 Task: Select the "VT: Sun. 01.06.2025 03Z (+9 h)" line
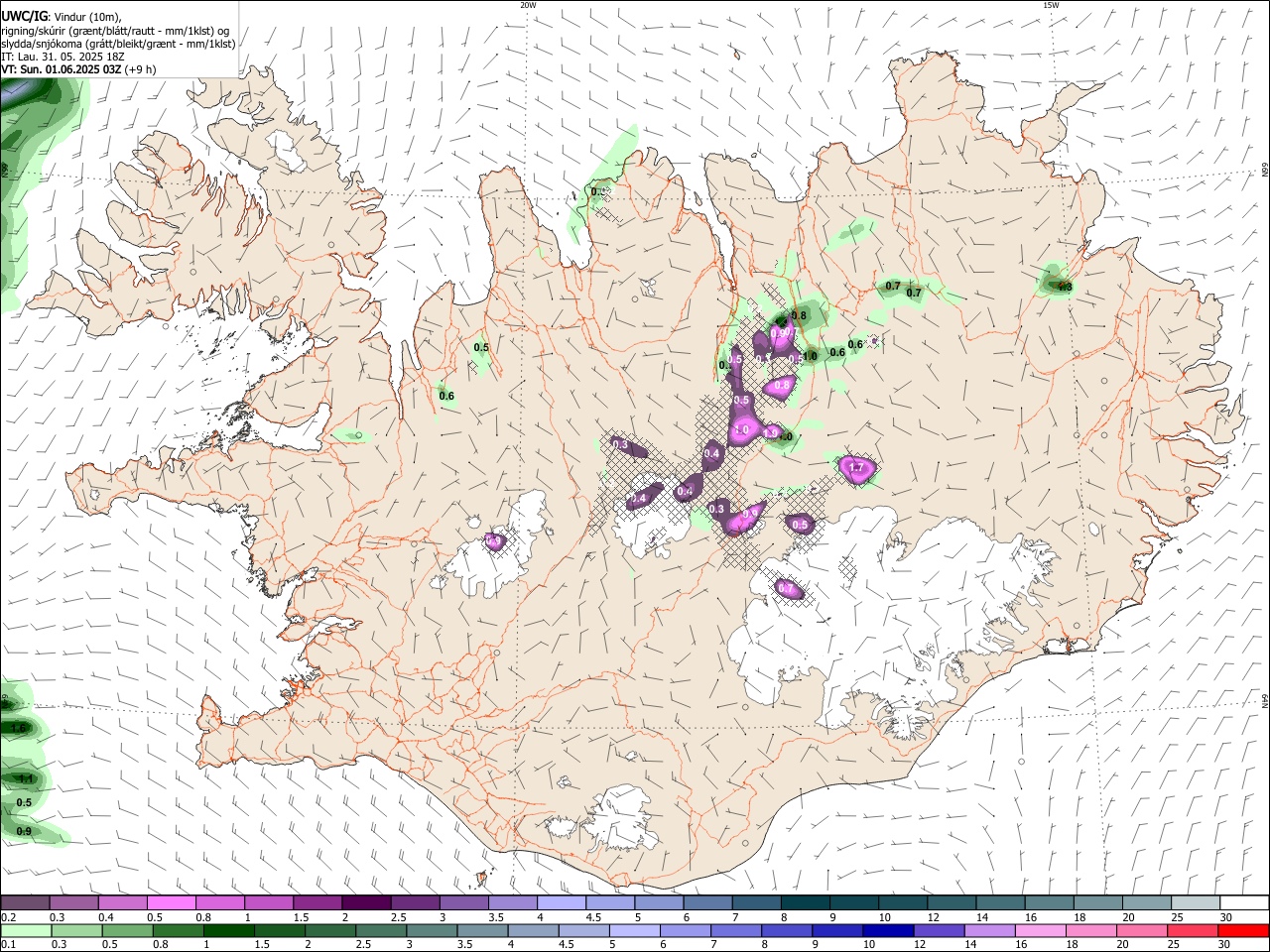[x=78, y=69]
